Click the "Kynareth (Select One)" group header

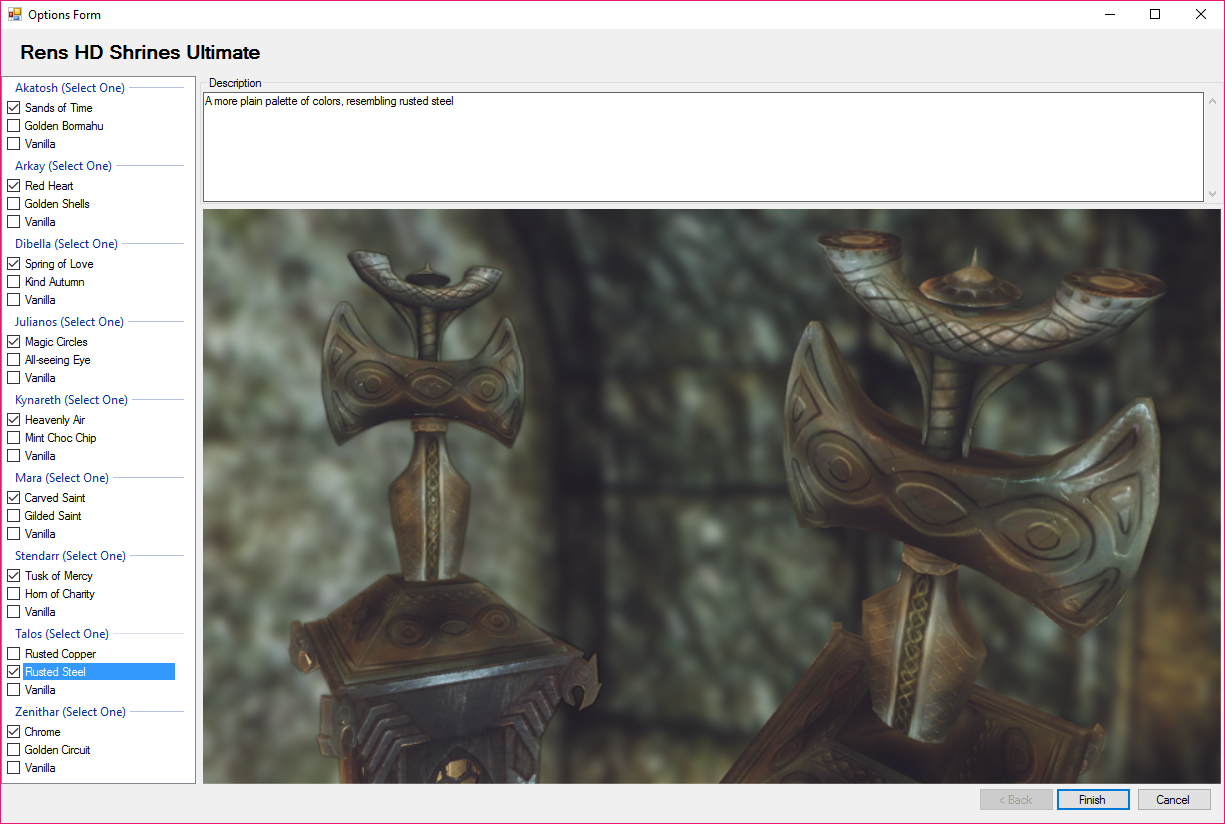click(71, 400)
